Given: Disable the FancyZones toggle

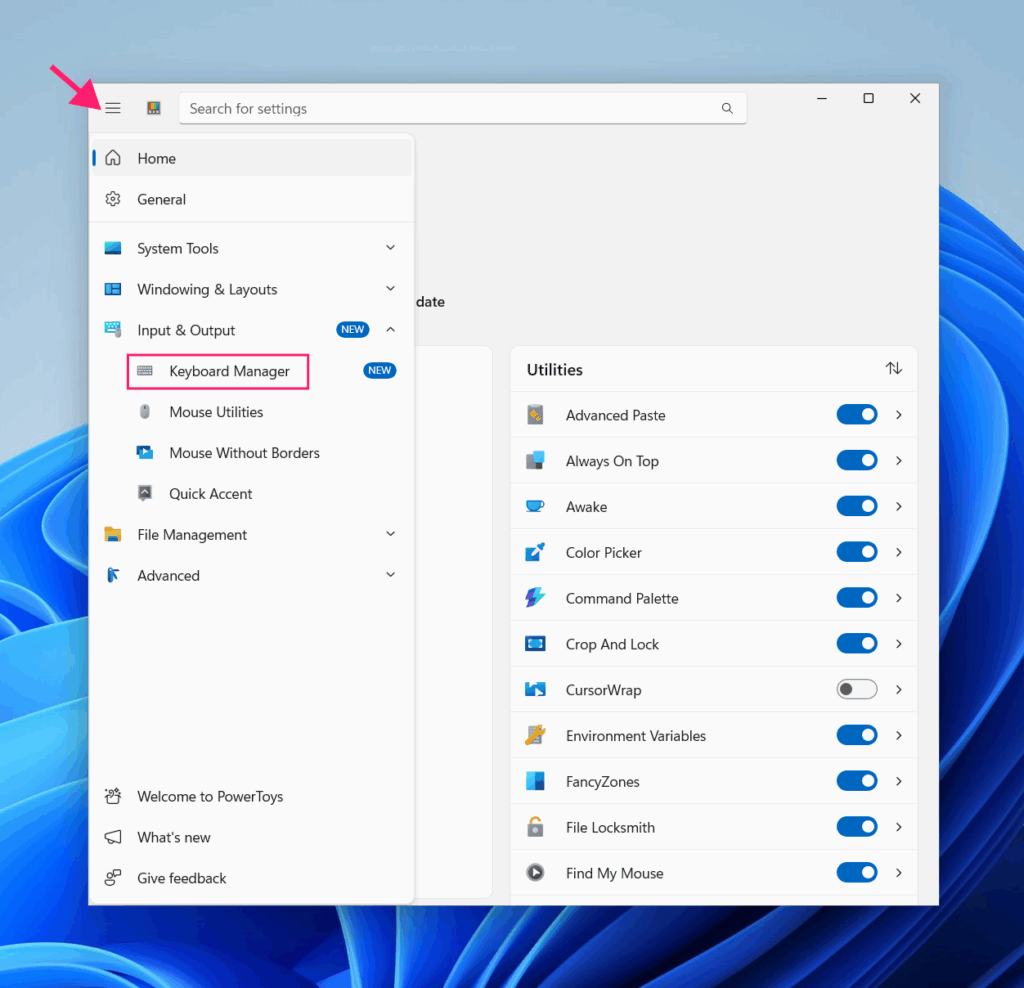Looking at the screenshot, I should [857, 781].
